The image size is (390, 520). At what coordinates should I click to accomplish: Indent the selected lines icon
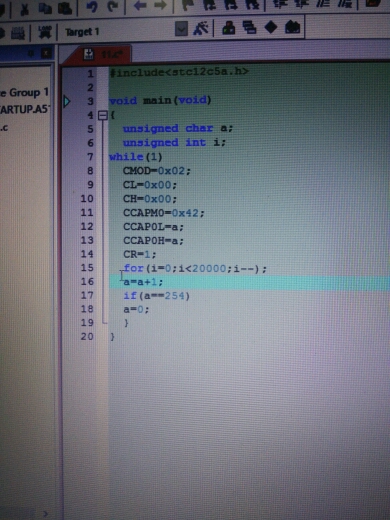click(x=280, y=4)
